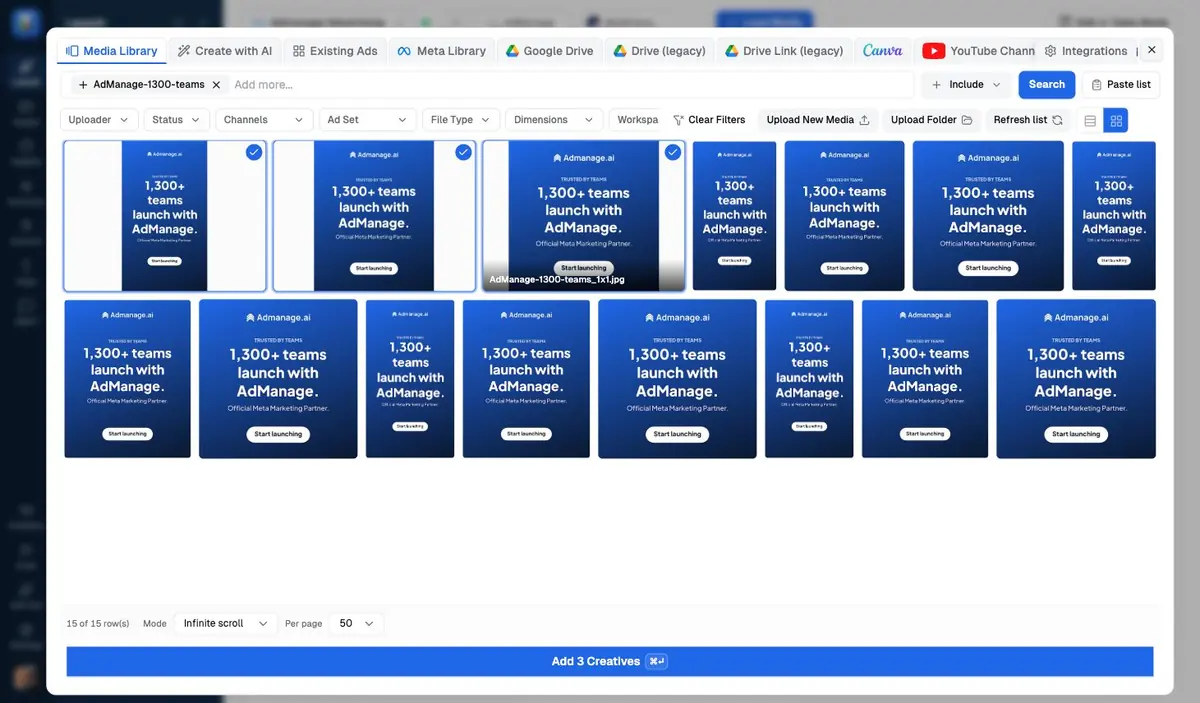The height and width of the screenshot is (703, 1200).
Task: Open the Channels filter dropdown
Action: pos(264,120)
